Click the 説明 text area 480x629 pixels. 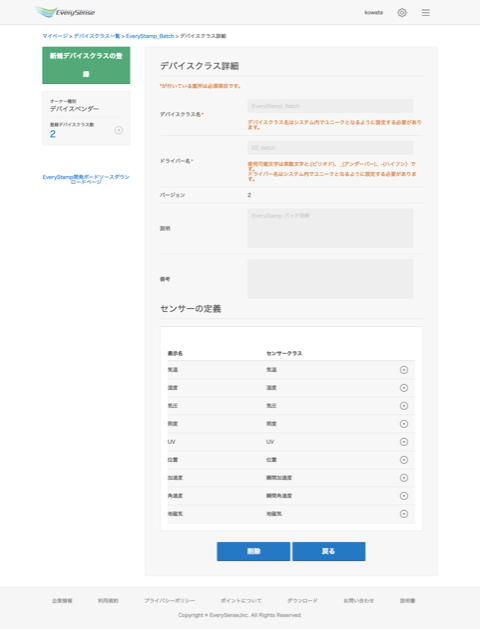point(330,228)
